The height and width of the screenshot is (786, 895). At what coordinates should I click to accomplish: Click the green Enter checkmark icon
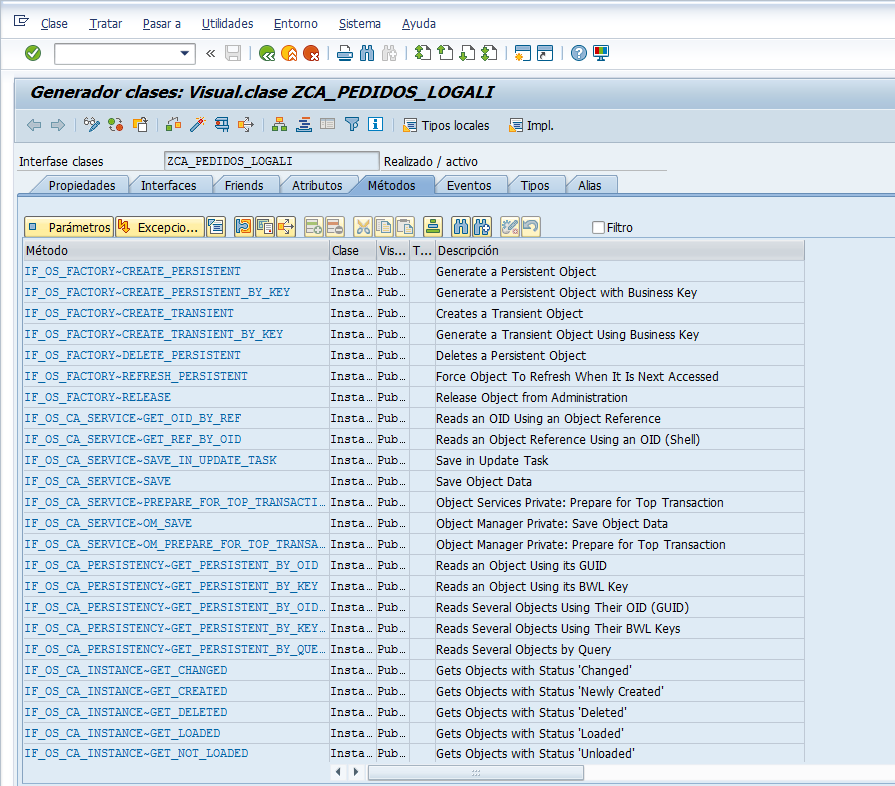tap(33, 53)
